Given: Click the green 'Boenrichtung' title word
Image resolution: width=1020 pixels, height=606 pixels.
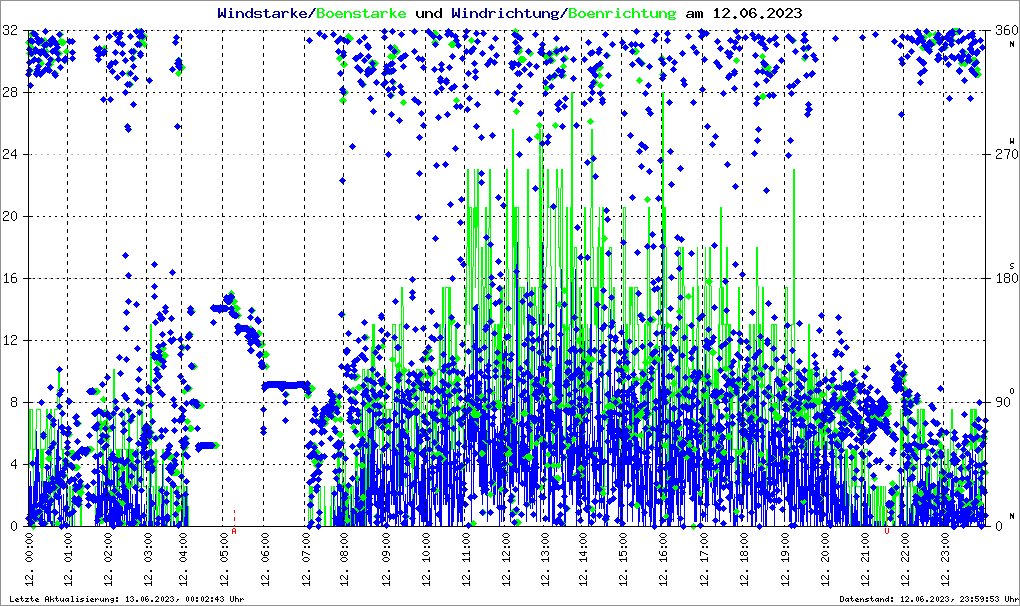Looking at the screenshot, I should tap(622, 14).
